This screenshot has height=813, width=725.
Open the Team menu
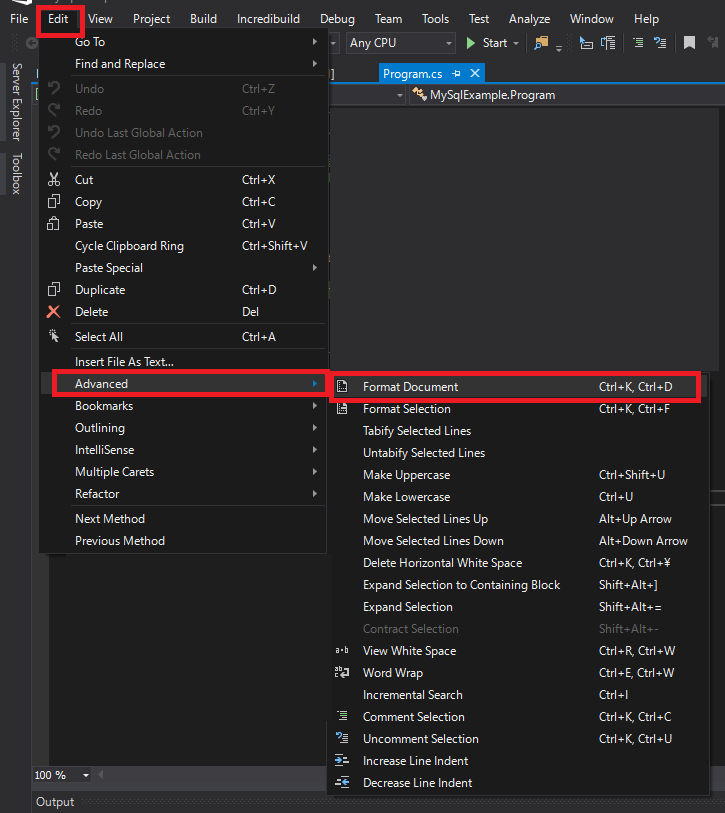pyautogui.click(x=388, y=19)
